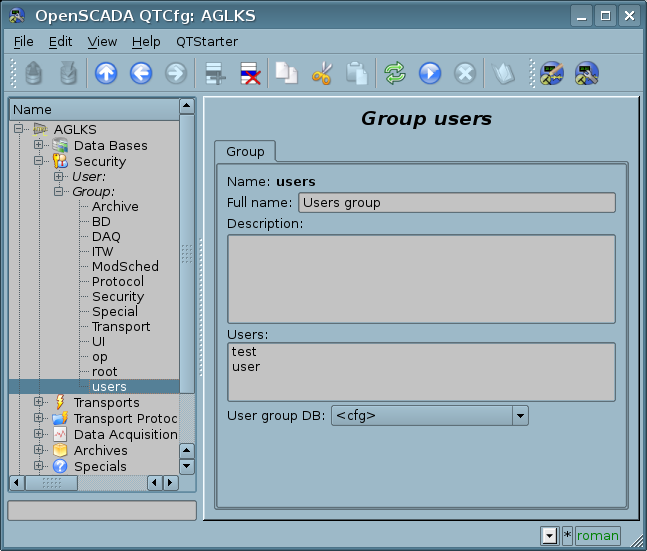Image resolution: width=647 pixels, height=551 pixels.
Task: Select 'user' in the Users list
Action: [x=246, y=367]
